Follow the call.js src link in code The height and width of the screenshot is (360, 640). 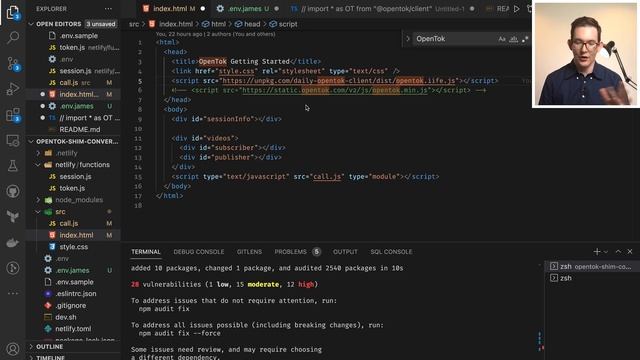327,177
